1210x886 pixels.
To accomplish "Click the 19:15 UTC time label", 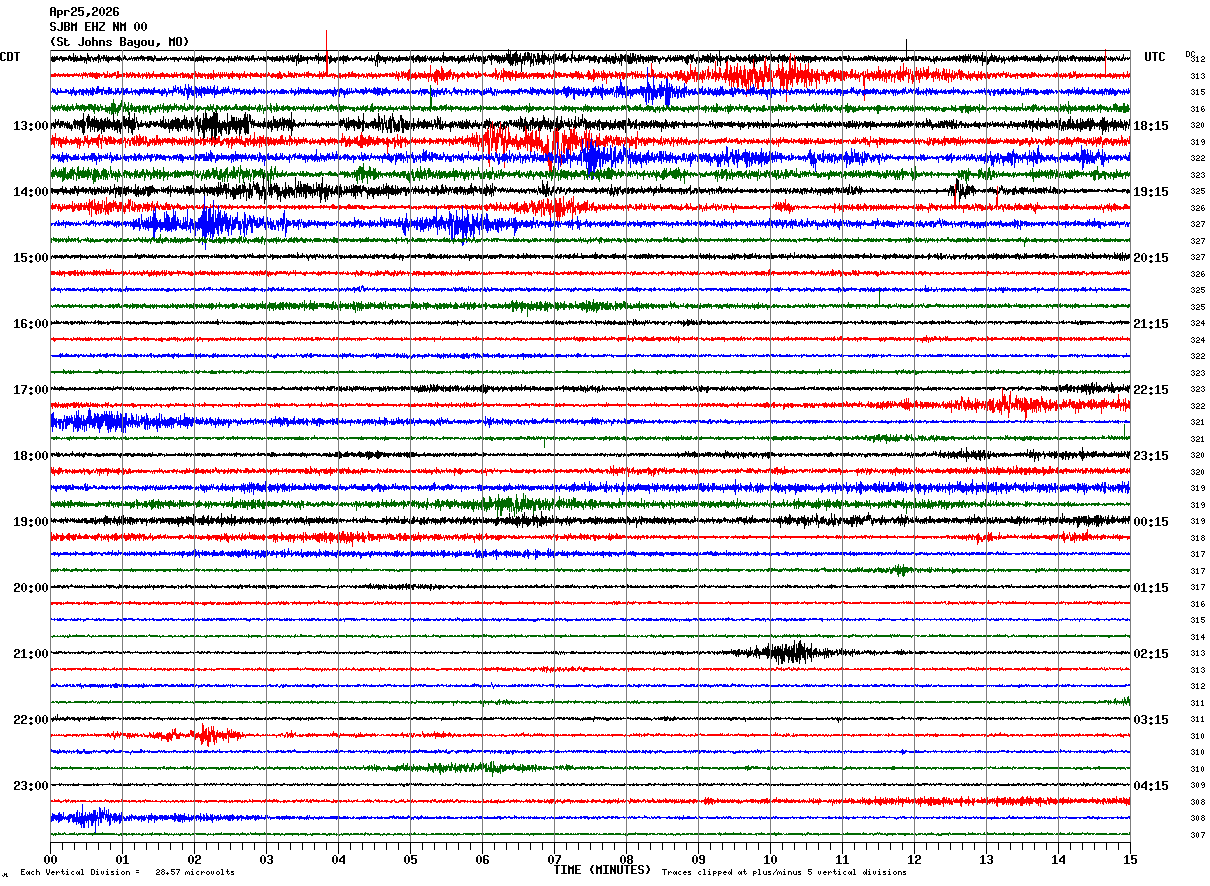I will (1151, 192).
